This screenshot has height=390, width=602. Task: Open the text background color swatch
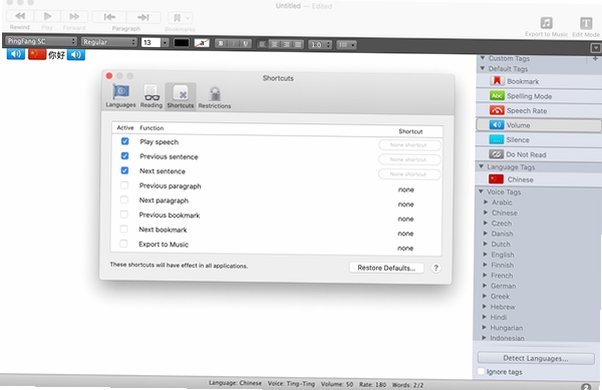[202, 43]
